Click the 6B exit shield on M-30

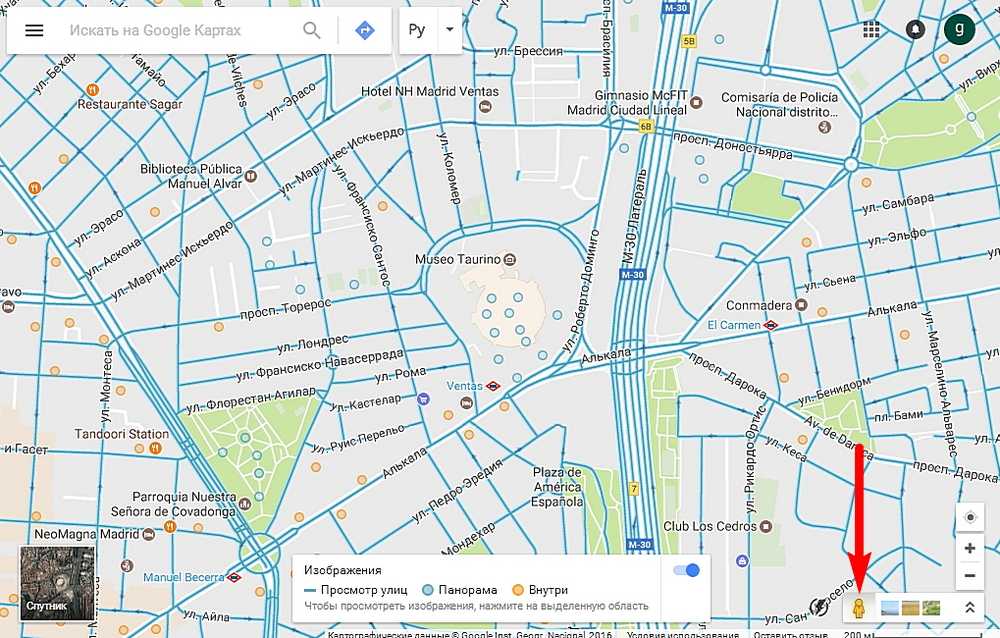point(646,126)
